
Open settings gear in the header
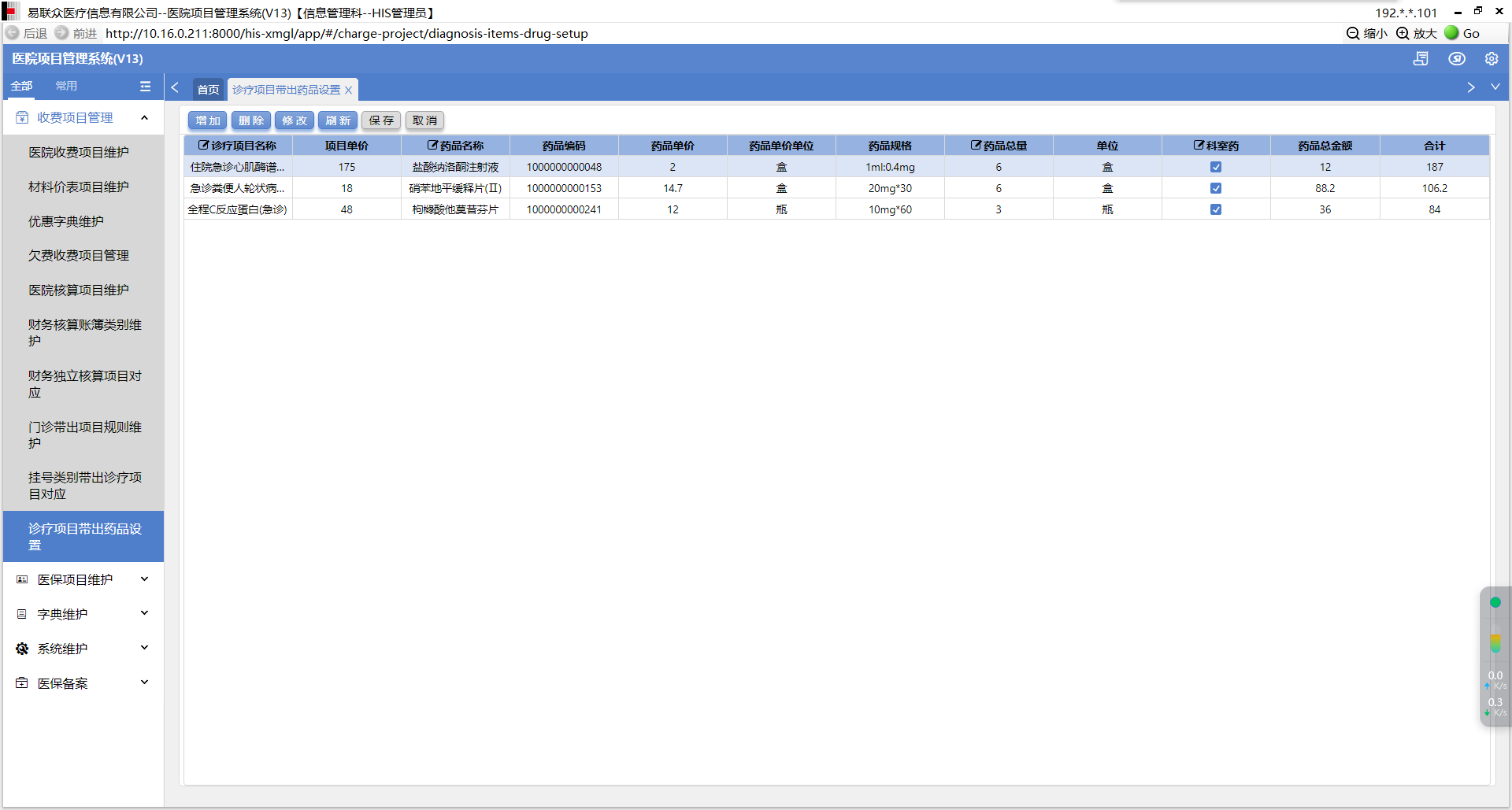pos(1492,59)
